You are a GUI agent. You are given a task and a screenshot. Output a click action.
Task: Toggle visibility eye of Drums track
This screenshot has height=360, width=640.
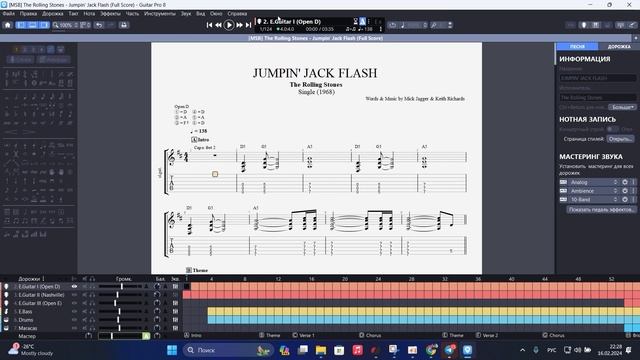(x=74, y=320)
